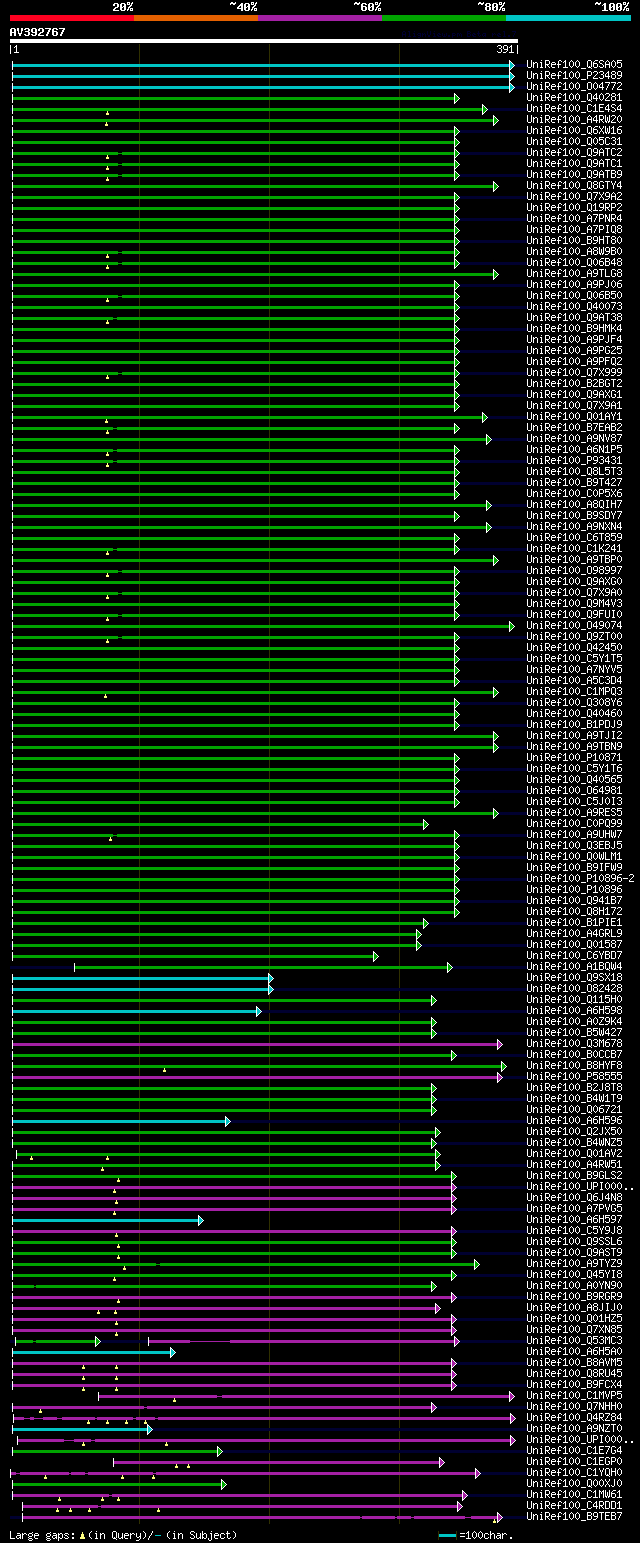Screen dimensions: 640x1543
Task: Click hit label UniRef100_B9HMK4
Action: click(x=574, y=328)
